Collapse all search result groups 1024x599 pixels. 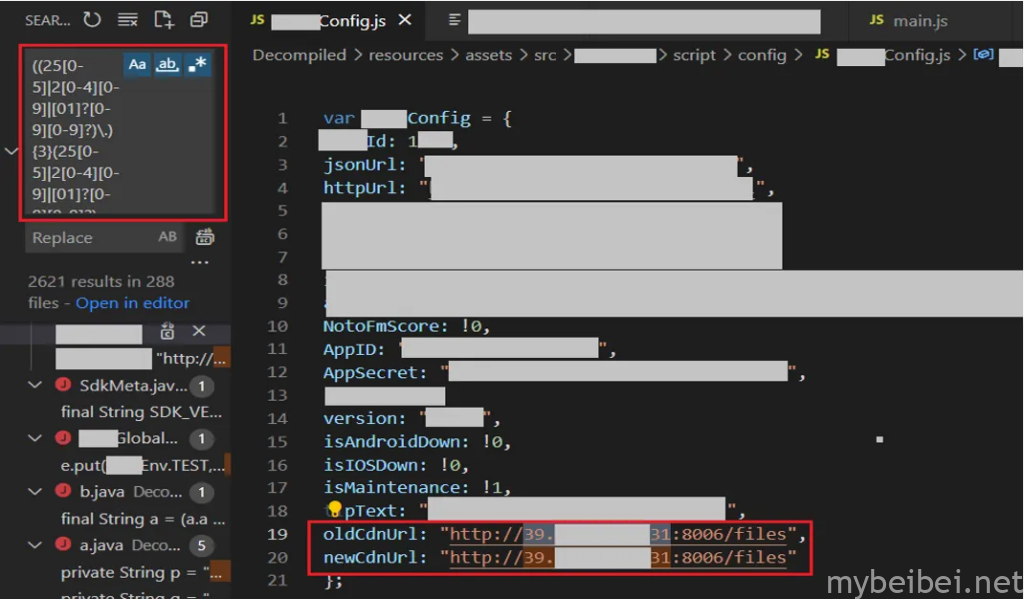tap(199, 19)
